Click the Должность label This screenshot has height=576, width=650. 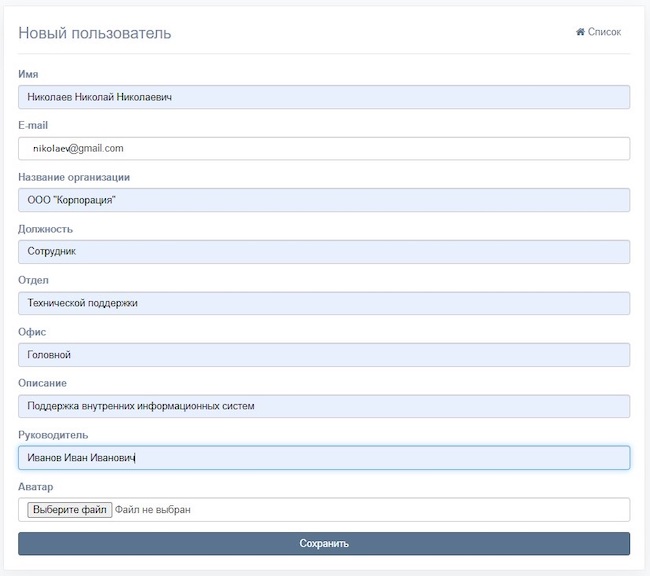coord(46,229)
